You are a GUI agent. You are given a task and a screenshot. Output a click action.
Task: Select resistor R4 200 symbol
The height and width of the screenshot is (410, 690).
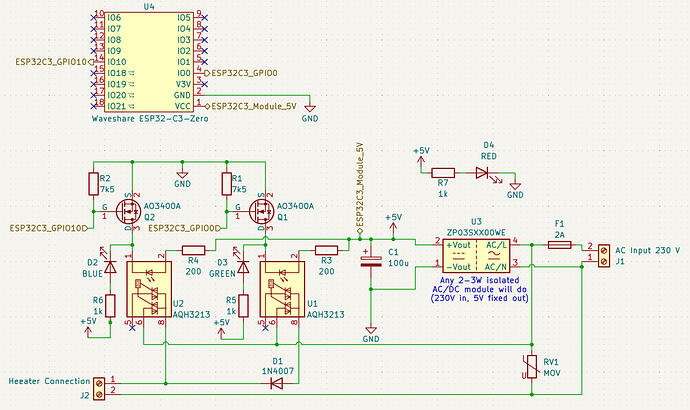point(193,250)
